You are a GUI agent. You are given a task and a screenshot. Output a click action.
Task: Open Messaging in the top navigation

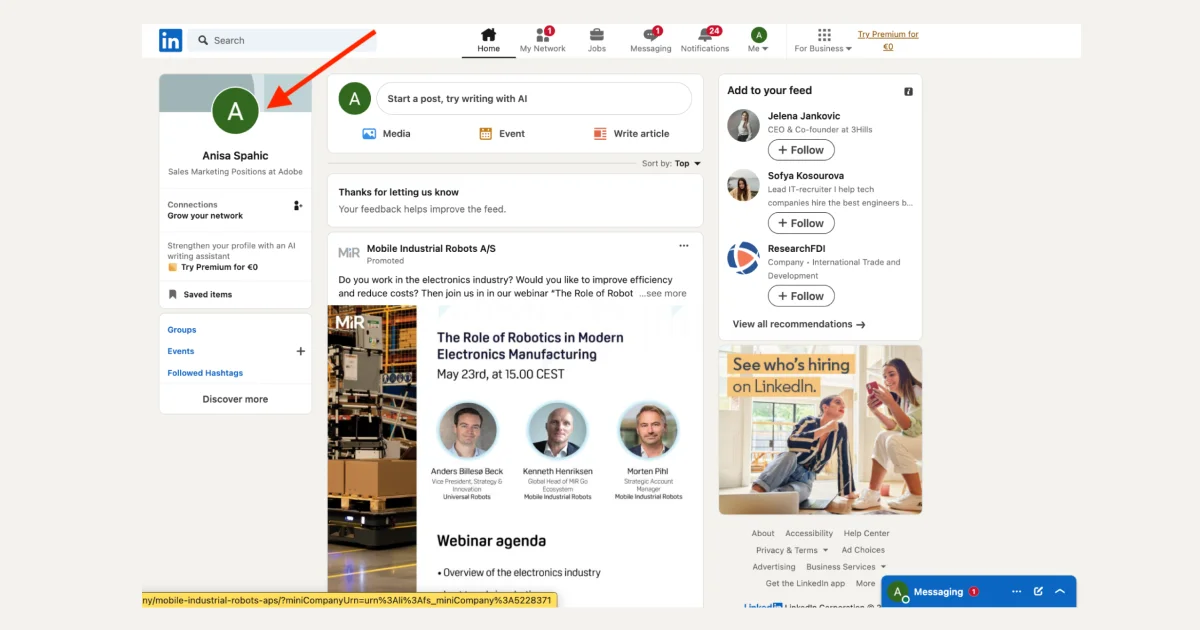(x=651, y=40)
